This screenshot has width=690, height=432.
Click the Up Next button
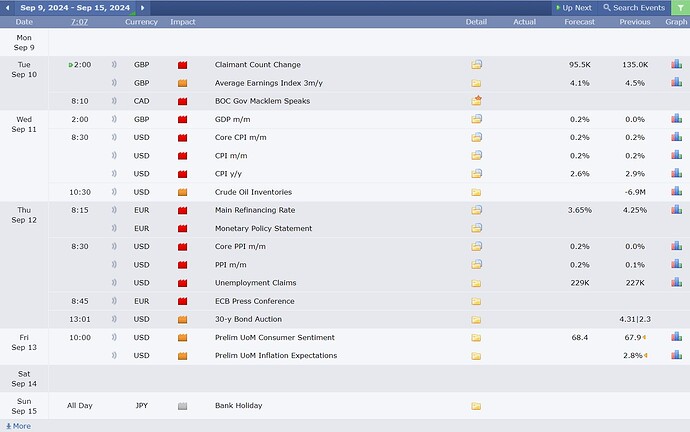coord(574,7)
